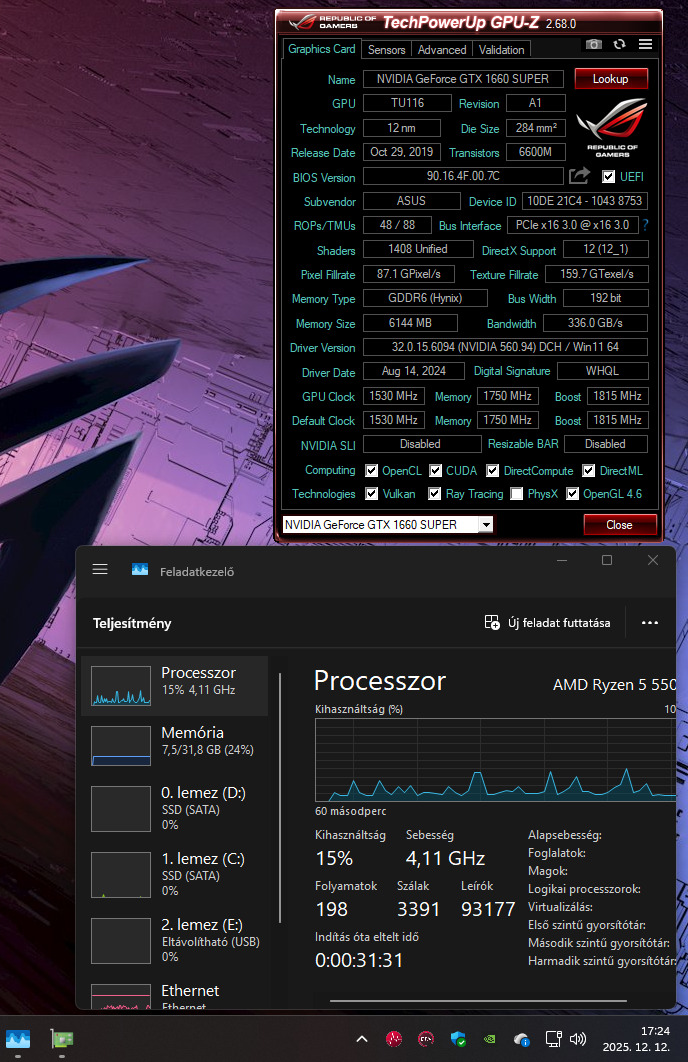688x1062 pixels.
Task: Click the ROG logo in GPU-Z
Action: pos(612,127)
